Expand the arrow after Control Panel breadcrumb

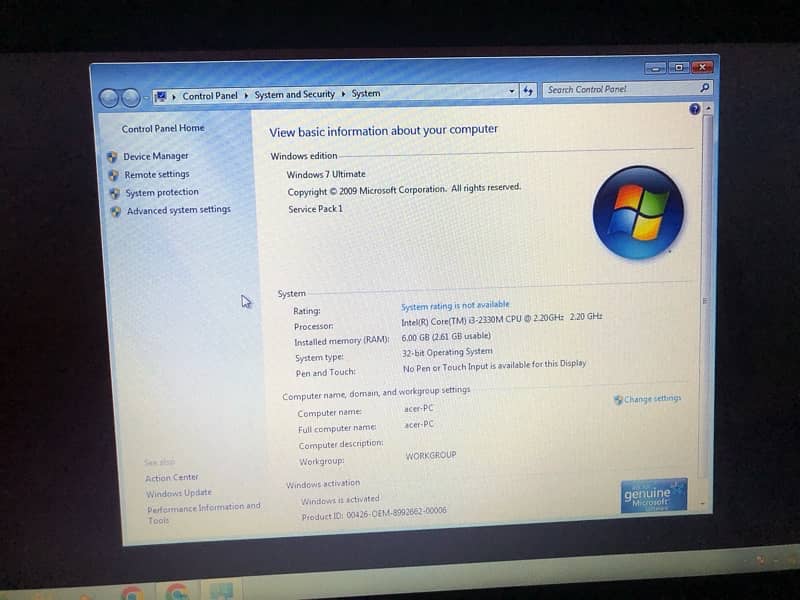click(x=246, y=96)
